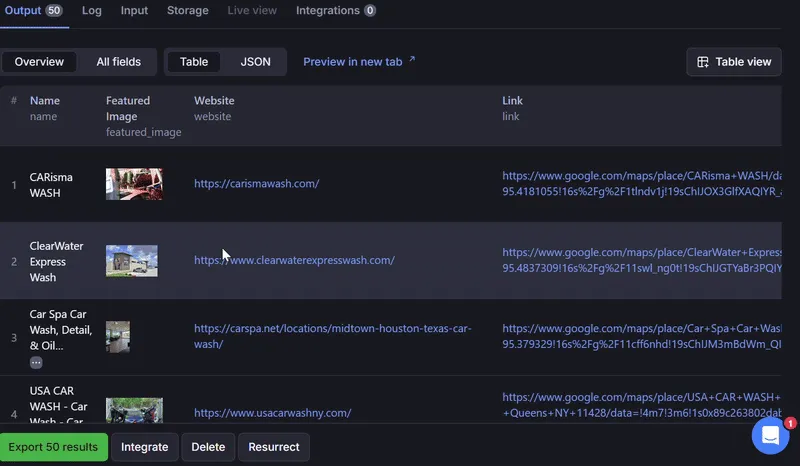Click the Delete button
Viewport: 800px width, 466px height.
pos(208,447)
